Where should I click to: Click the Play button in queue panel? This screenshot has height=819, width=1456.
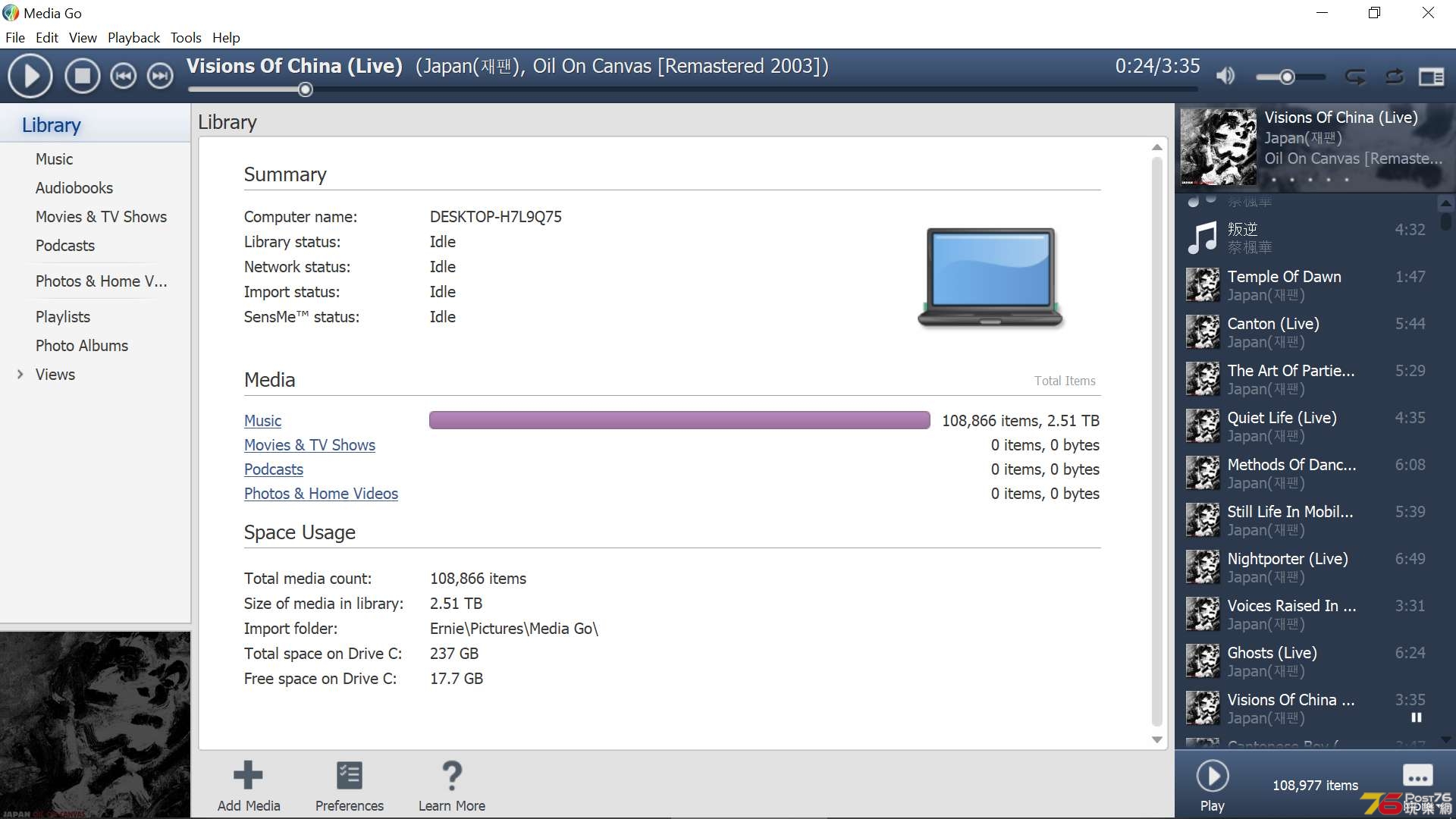(1213, 776)
